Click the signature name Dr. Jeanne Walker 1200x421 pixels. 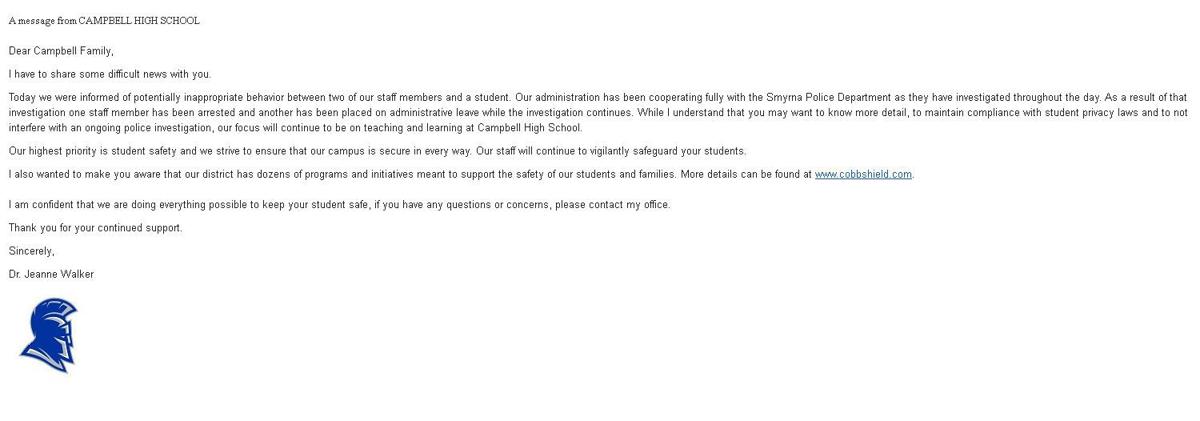coord(51,274)
